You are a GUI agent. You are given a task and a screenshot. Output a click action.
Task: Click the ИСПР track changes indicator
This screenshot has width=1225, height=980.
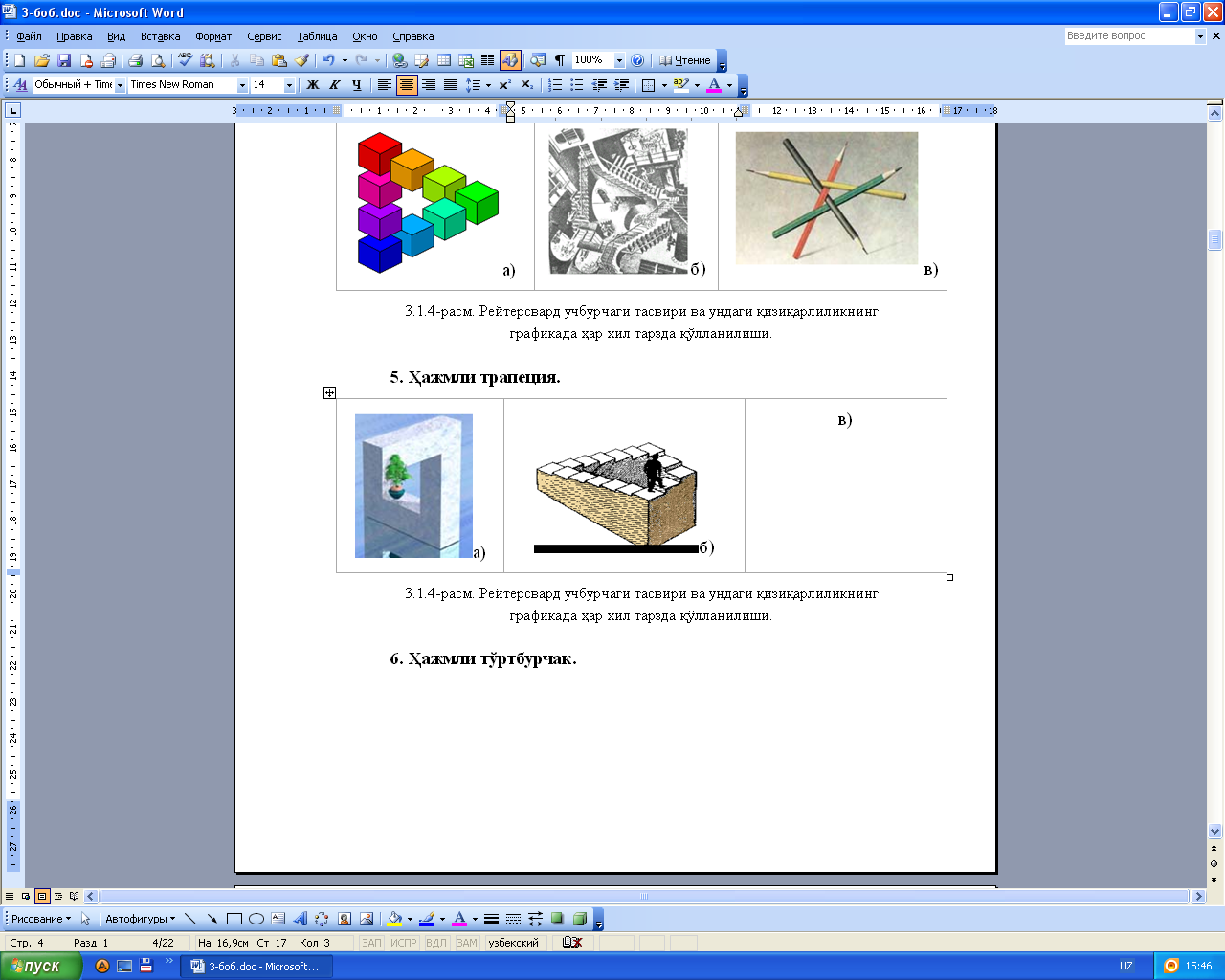point(404,943)
